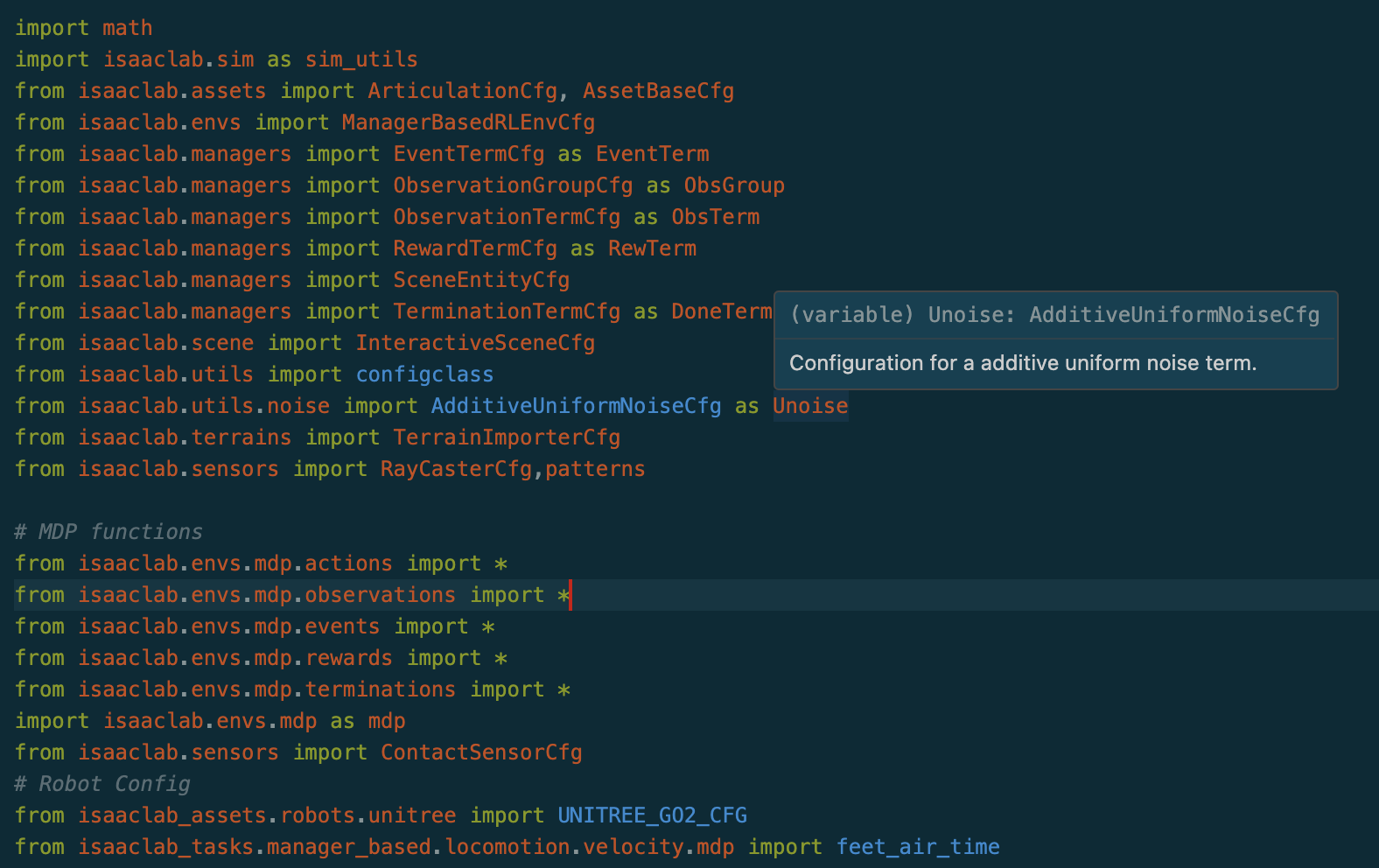Click the RayCasterCfg import
This screenshot has width=1379, height=868.
pyautogui.click(x=456, y=469)
